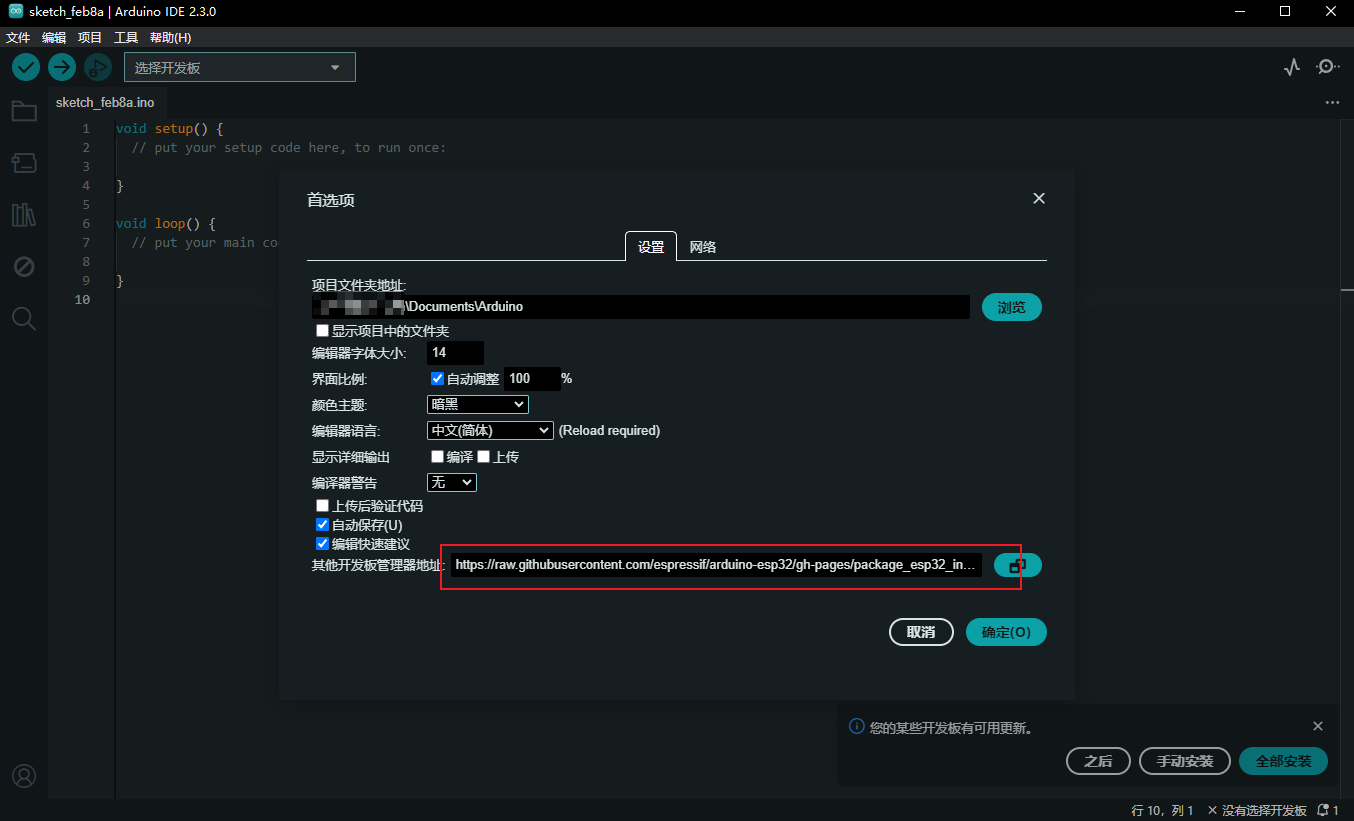
Task: Click the Upload arrow toolbar button
Action: click(x=62, y=67)
